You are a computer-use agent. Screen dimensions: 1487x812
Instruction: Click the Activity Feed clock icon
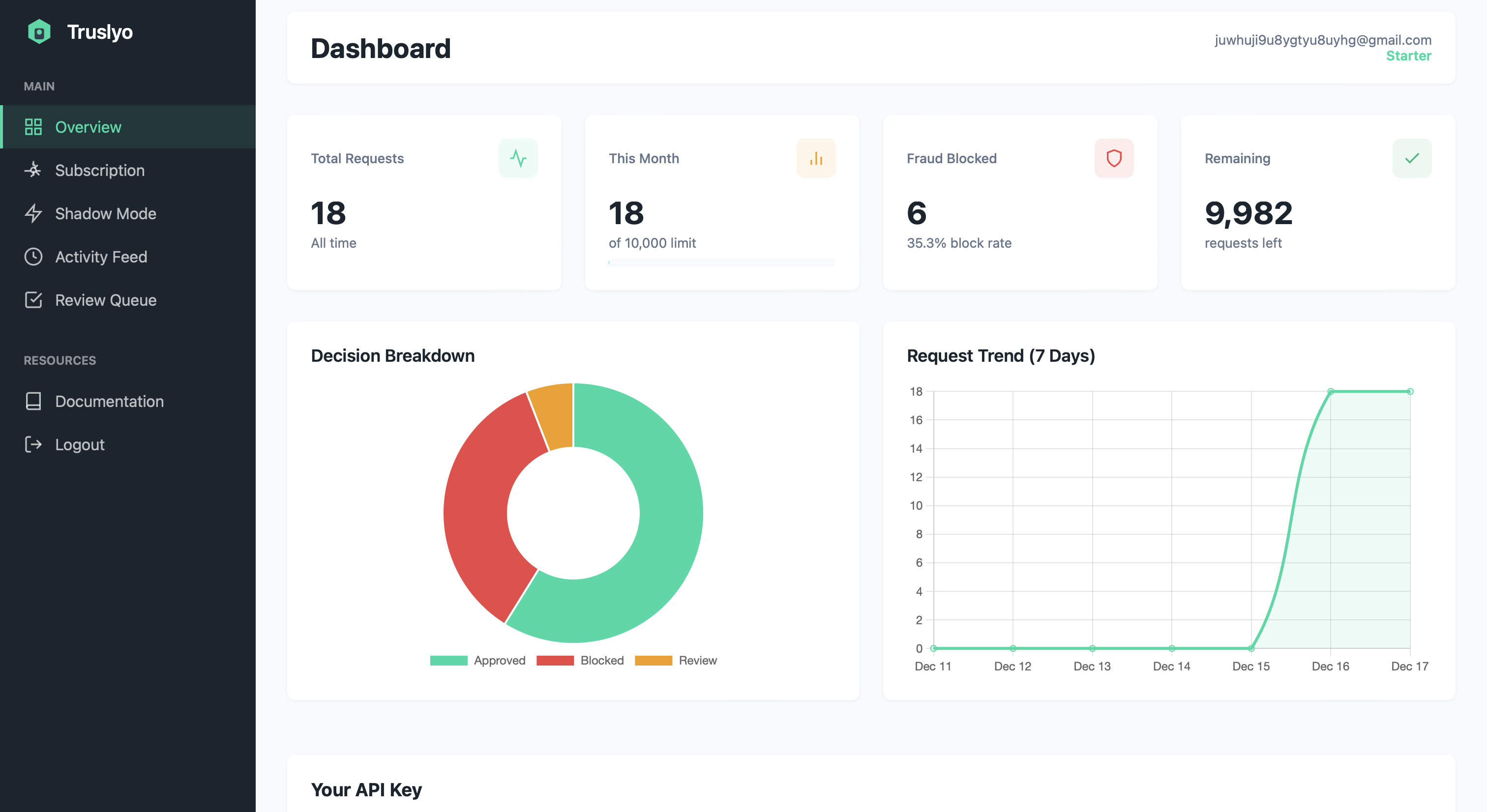click(33, 257)
